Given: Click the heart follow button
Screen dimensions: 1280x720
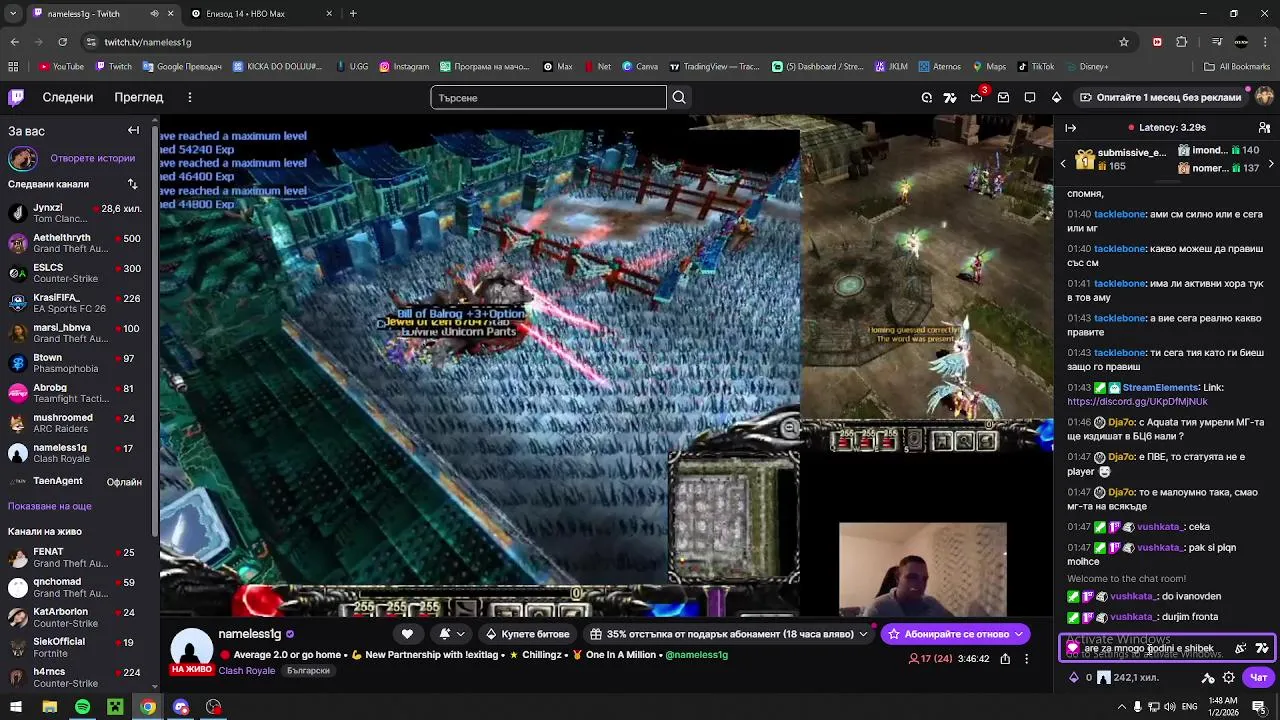Looking at the screenshot, I should (407, 634).
